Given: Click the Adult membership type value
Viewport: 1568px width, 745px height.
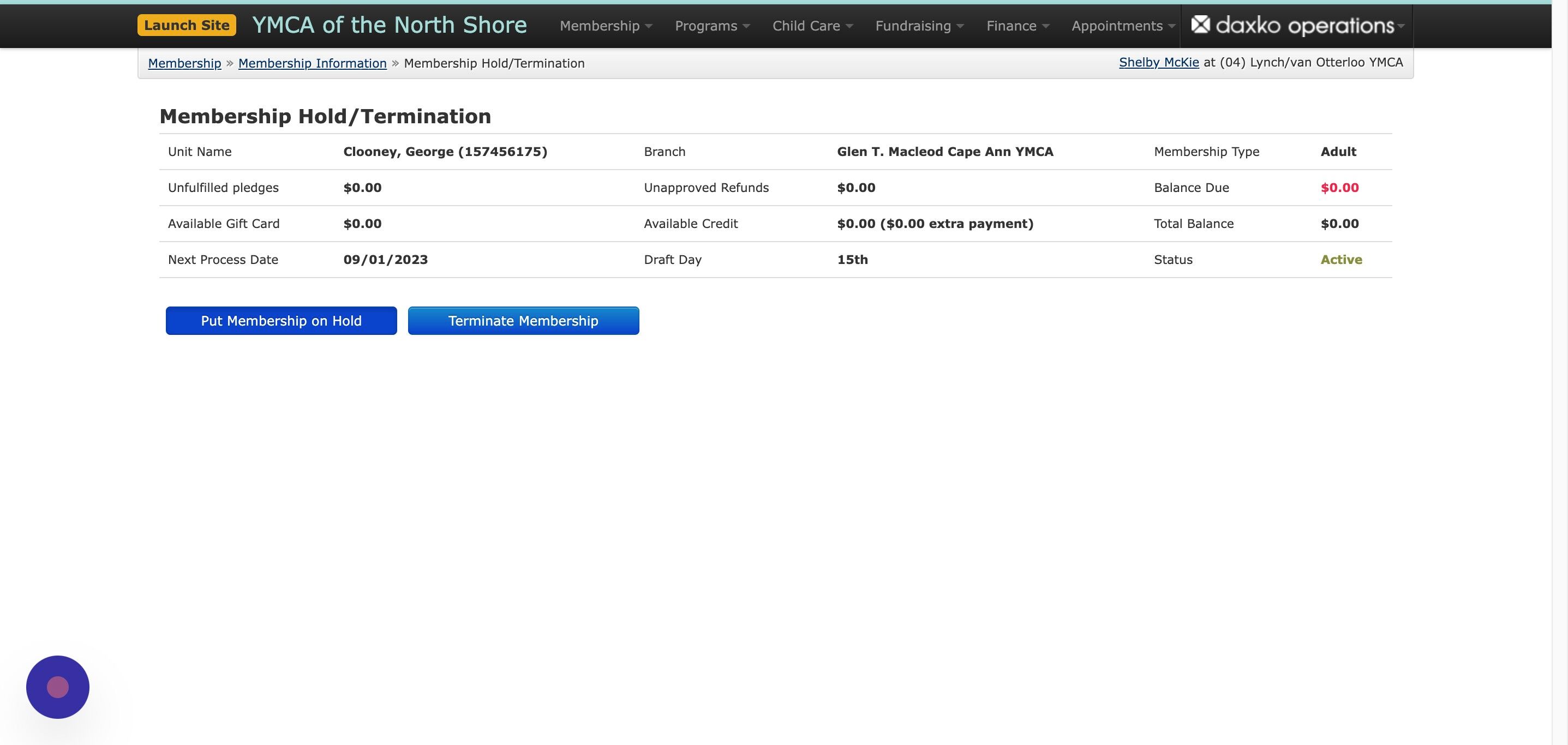Looking at the screenshot, I should click(x=1338, y=152).
